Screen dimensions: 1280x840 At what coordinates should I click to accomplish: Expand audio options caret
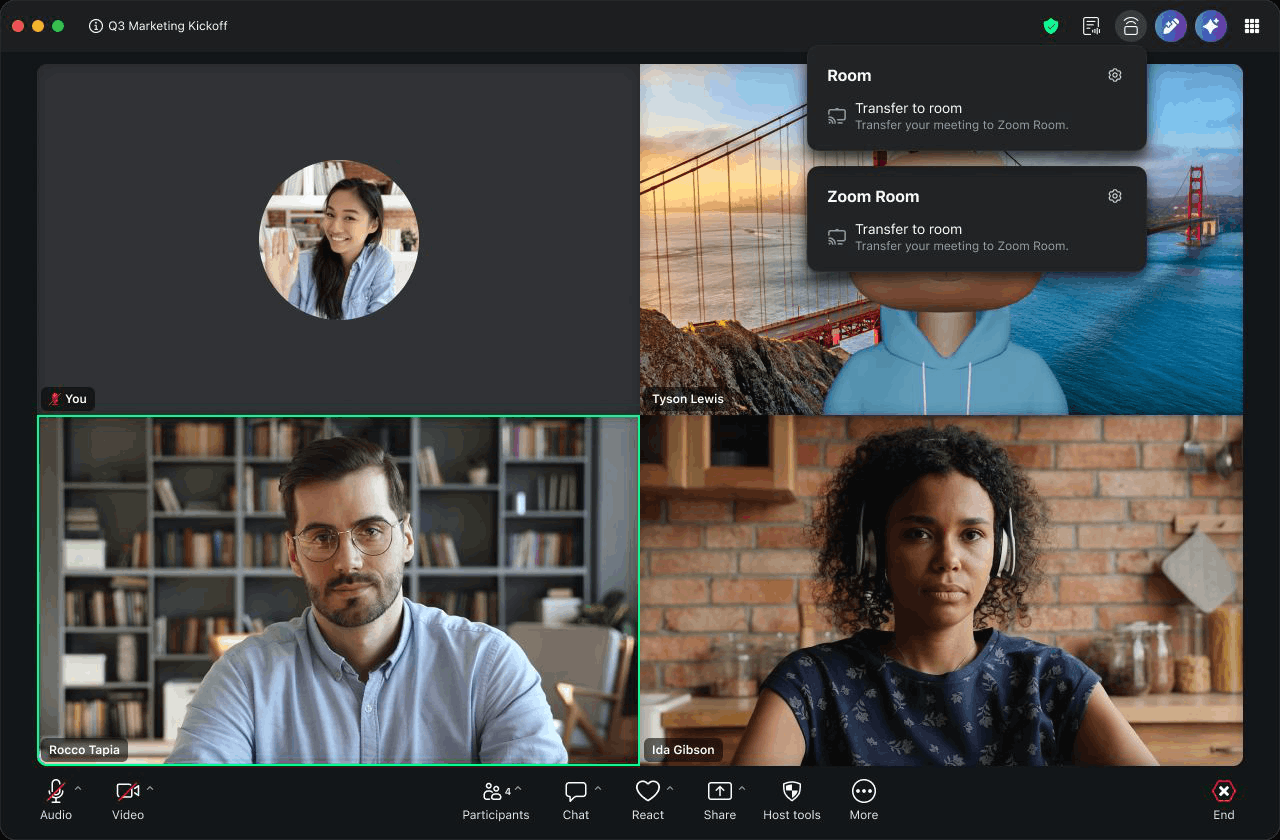click(78, 789)
